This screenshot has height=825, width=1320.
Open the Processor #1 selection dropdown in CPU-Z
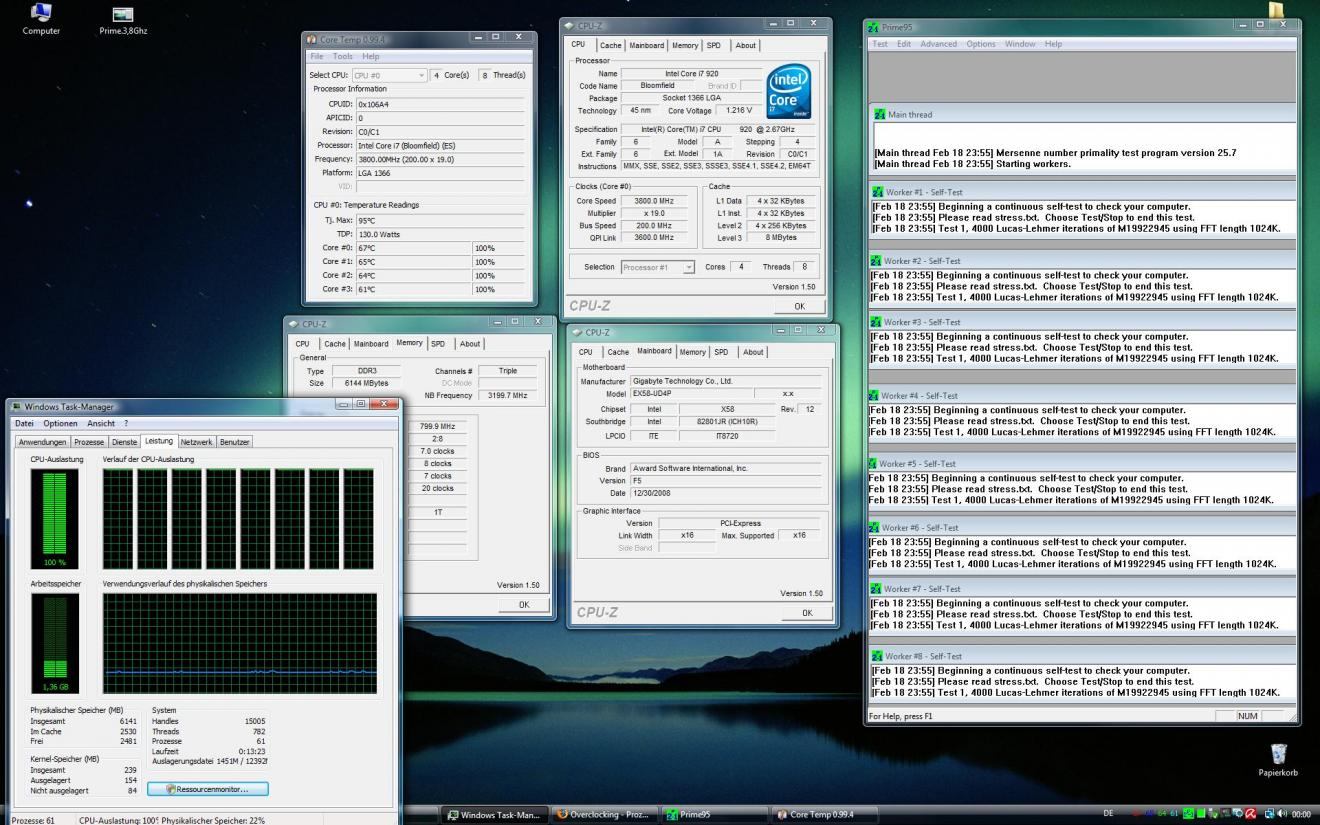tap(657, 267)
